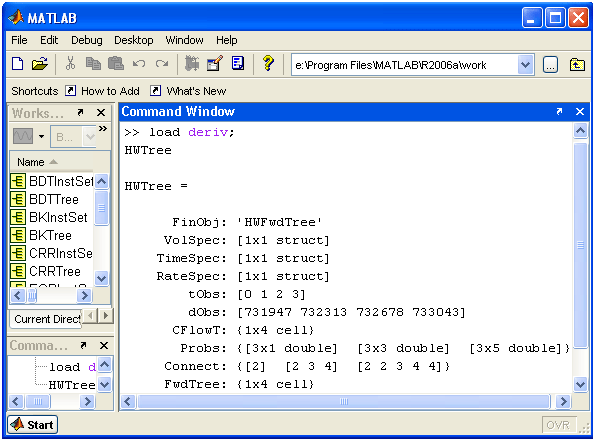This screenshot has height=441, width=595.
Task: Click the How to Add shortcut icon
Action: point(70,91)
